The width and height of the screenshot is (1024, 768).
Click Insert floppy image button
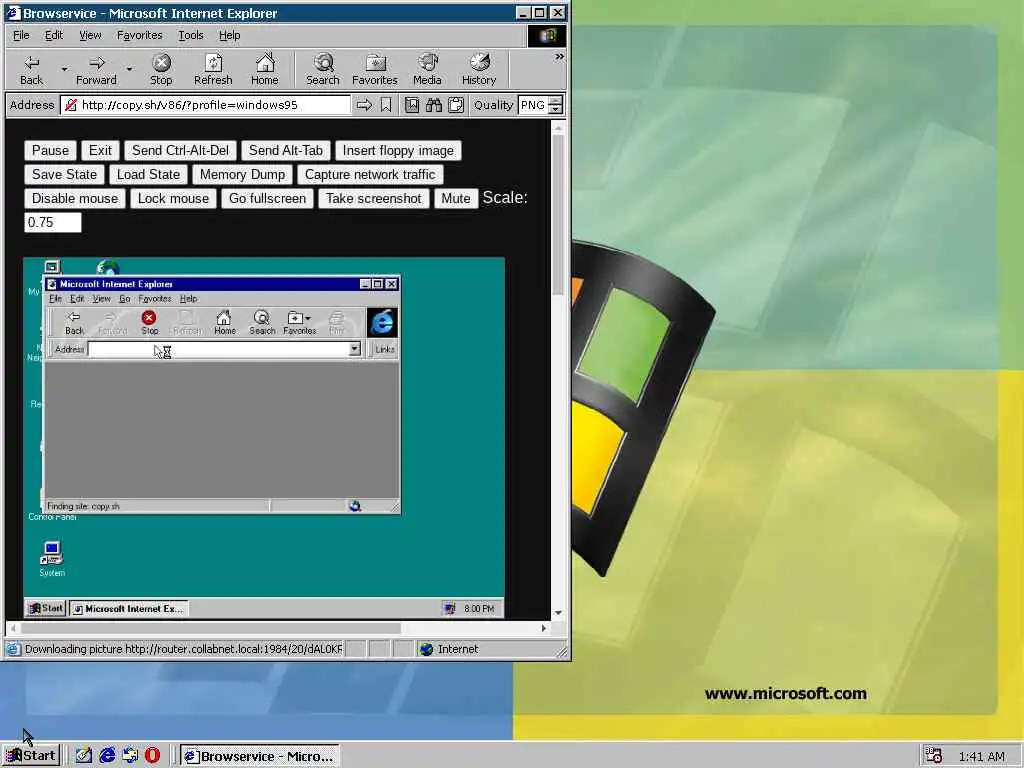[398, 151]
